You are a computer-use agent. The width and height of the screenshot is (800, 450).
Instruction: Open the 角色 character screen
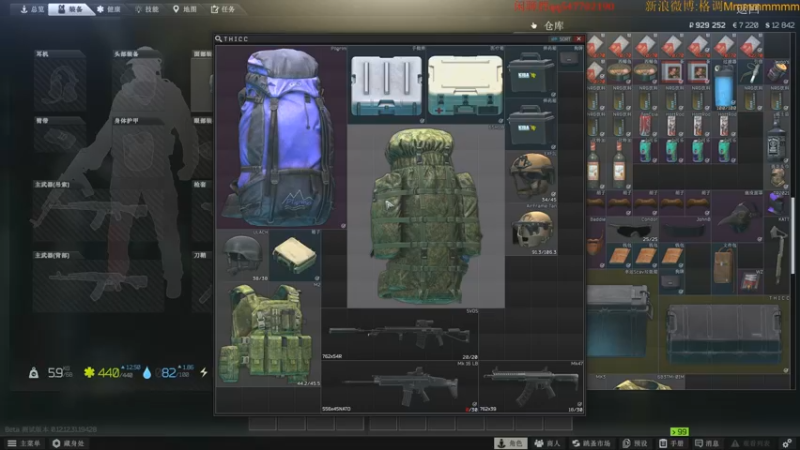pos(510,443)
